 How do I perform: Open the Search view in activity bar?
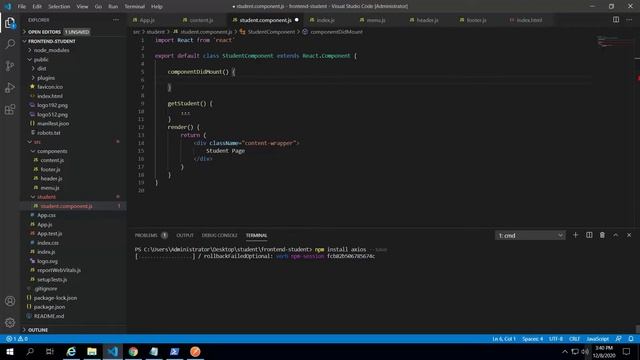pyautogui.click(x=10, y=44)
